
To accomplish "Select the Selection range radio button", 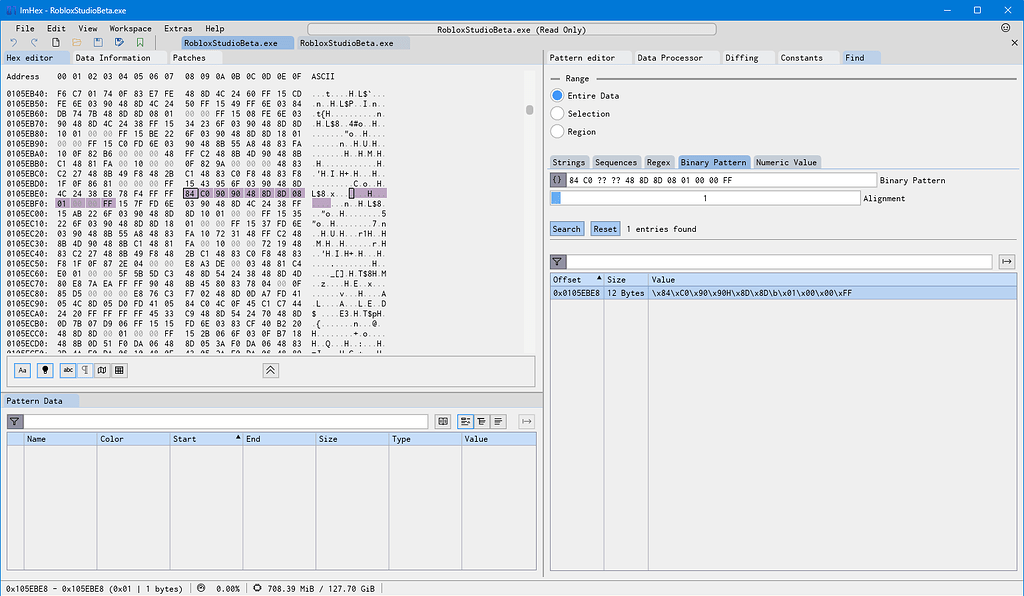I will (x=557, y=114).
